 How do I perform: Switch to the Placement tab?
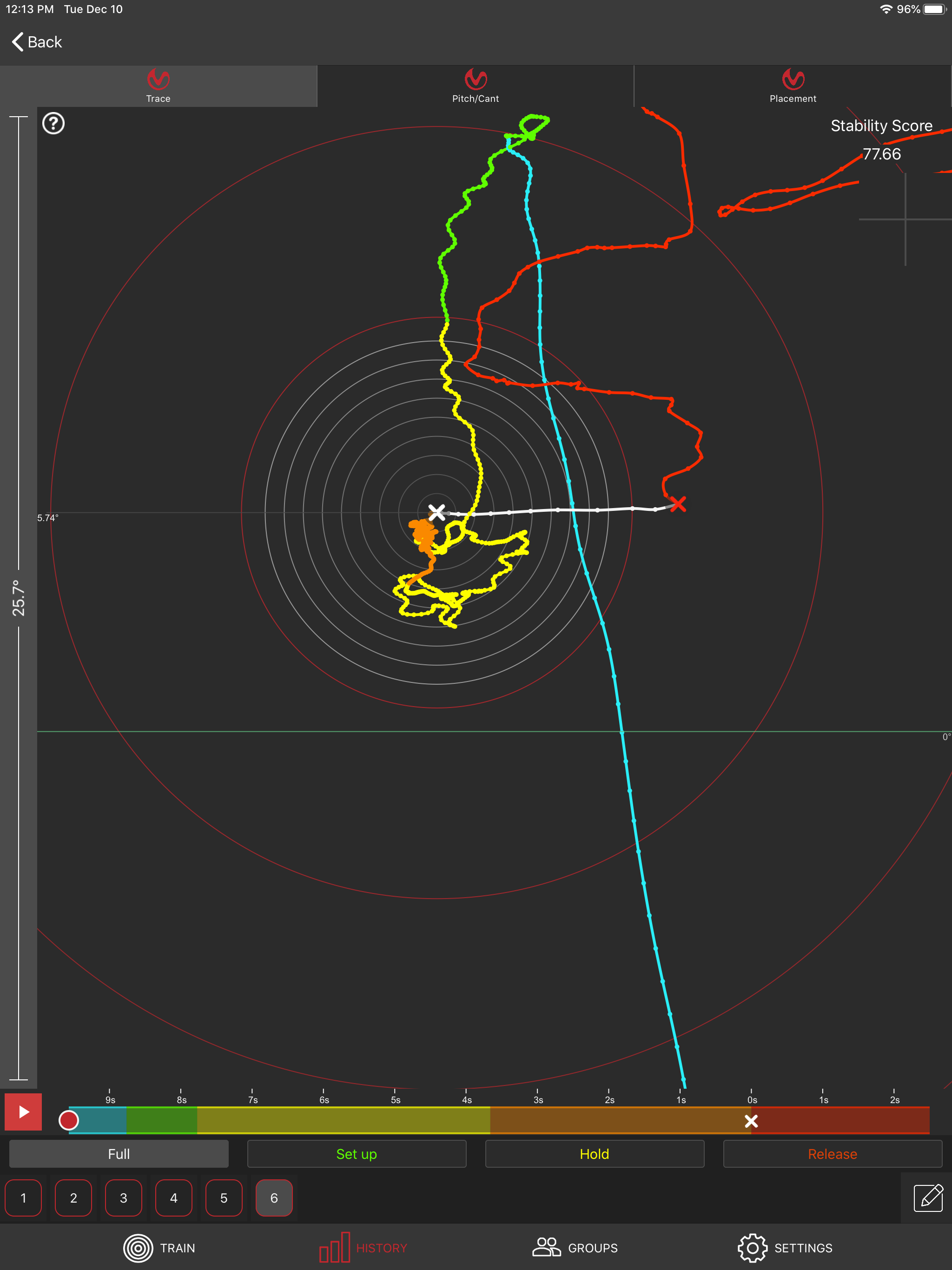(793, 86)
